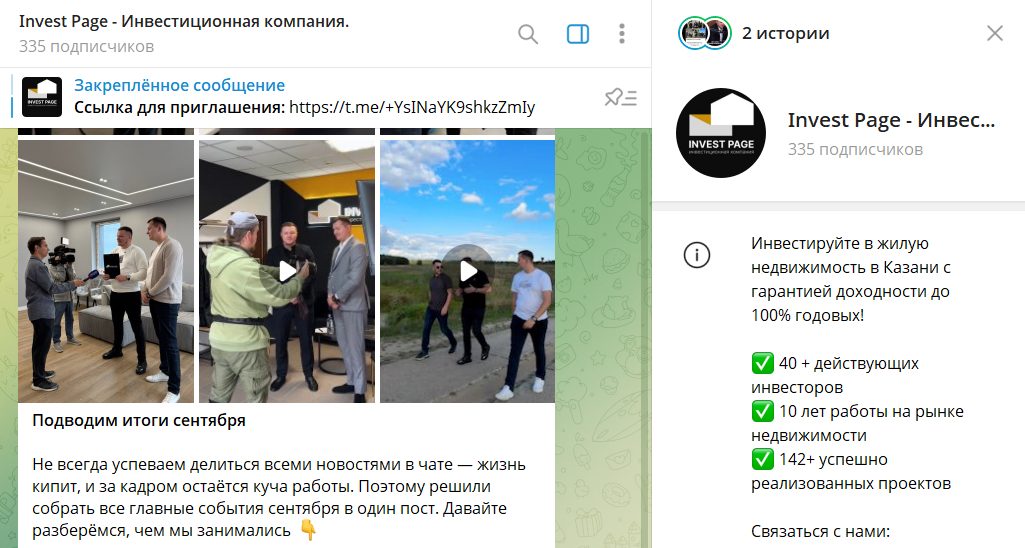Open the pinned invite link t.me

tap(412, 107)
